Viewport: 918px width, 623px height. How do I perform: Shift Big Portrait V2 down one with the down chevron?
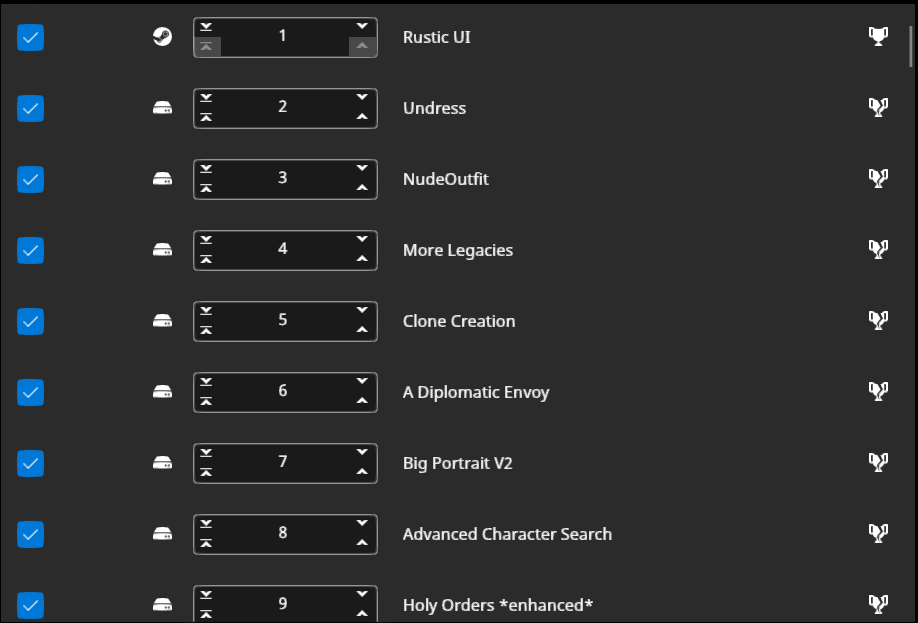point(362,452)
